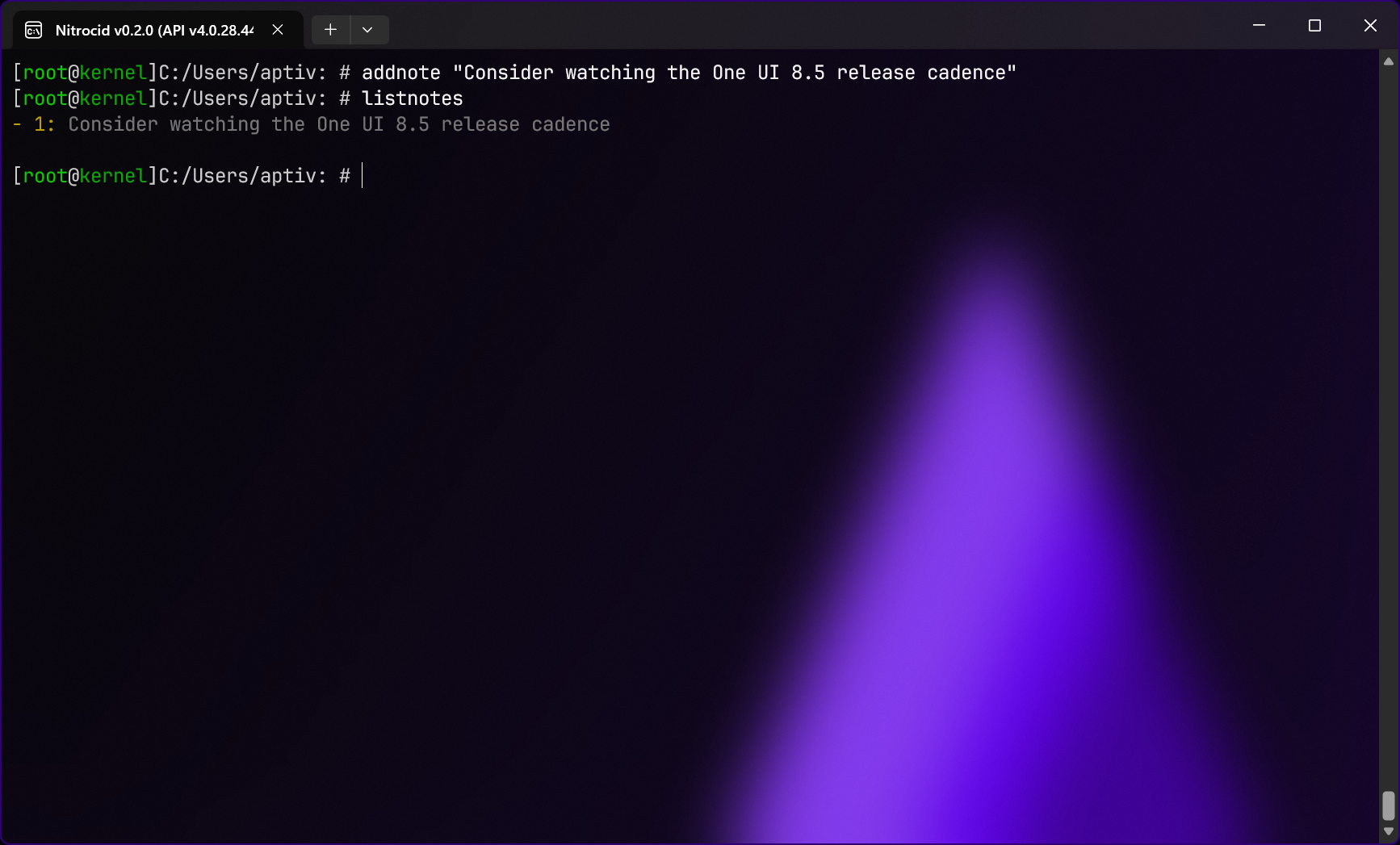This screenshot has width=1400, height=845.
Task: Click the listnotes command text
Action: point(413,98)
